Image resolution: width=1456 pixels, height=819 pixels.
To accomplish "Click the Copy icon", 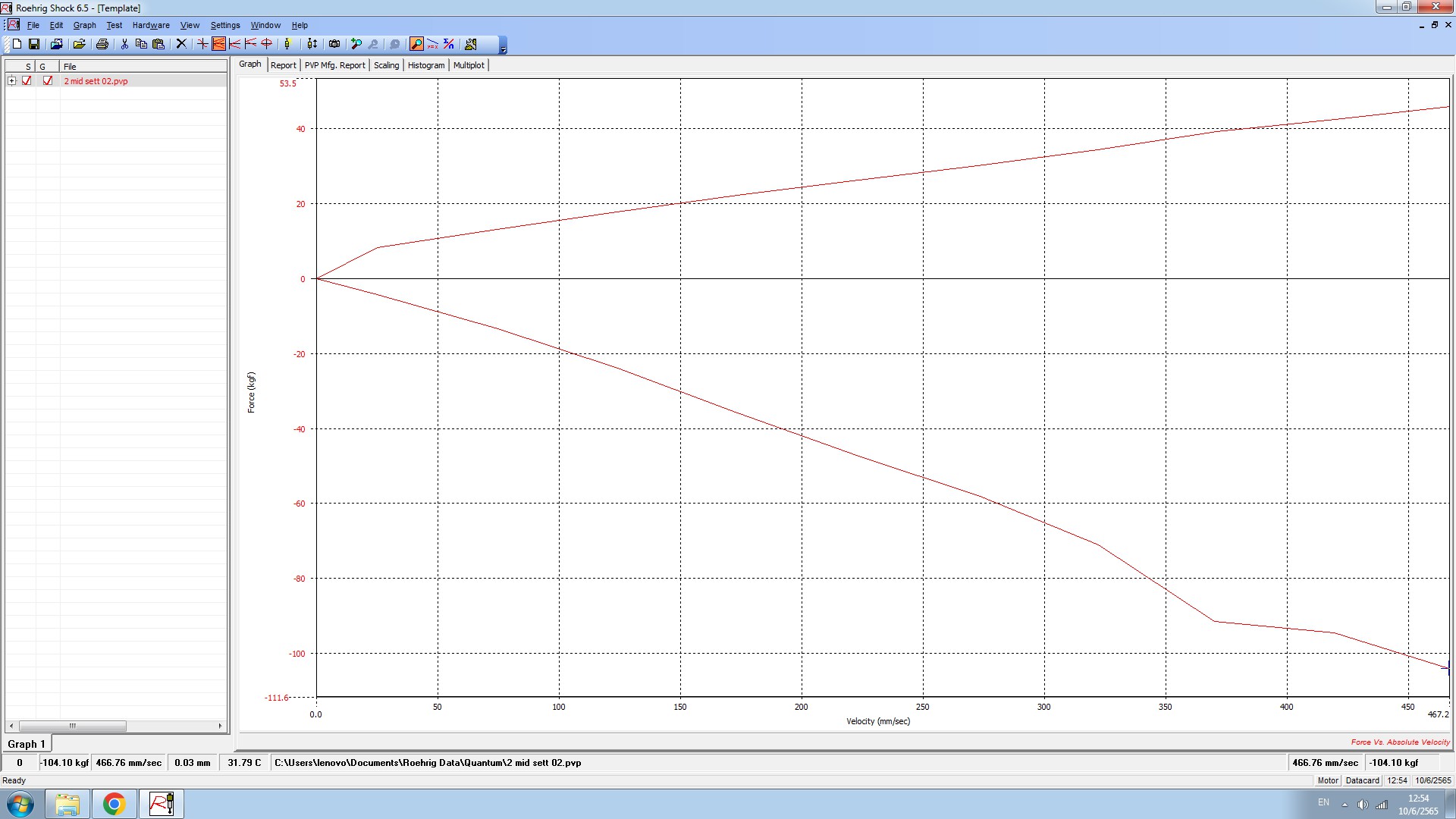I will coord(141,44).
